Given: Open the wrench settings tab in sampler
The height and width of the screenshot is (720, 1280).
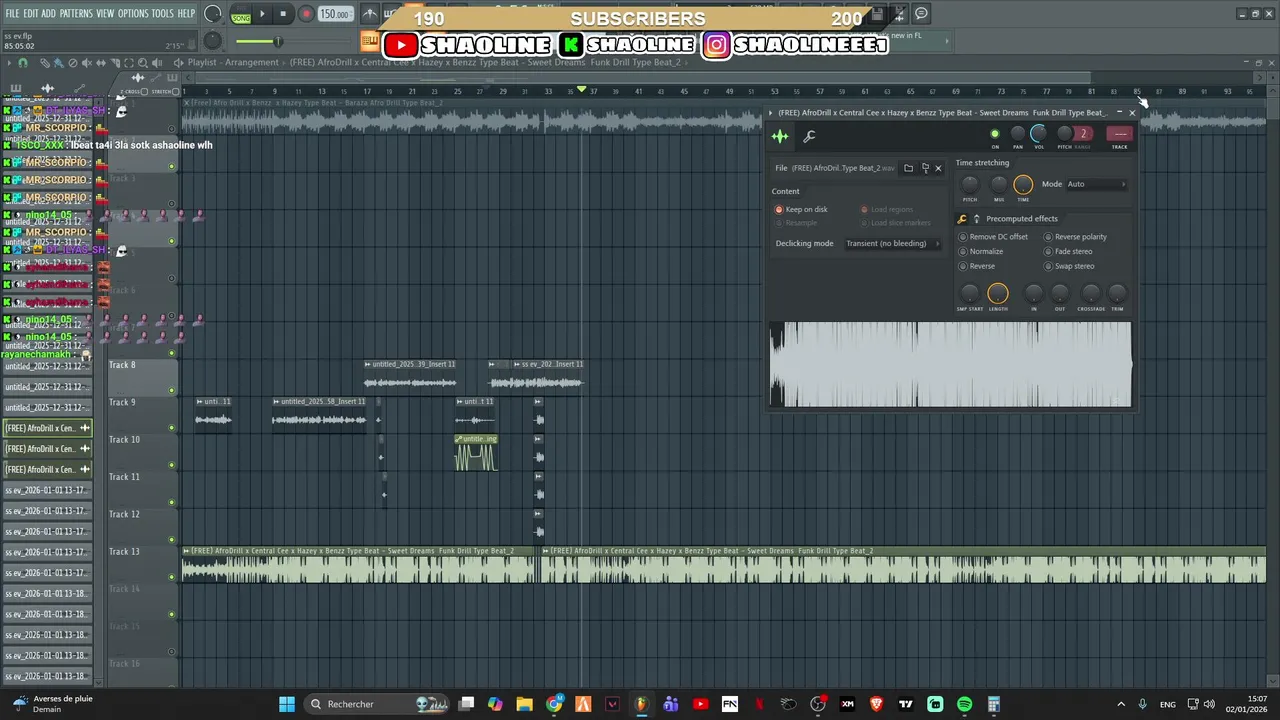Looking at the screenshot, I should point(809,136).
